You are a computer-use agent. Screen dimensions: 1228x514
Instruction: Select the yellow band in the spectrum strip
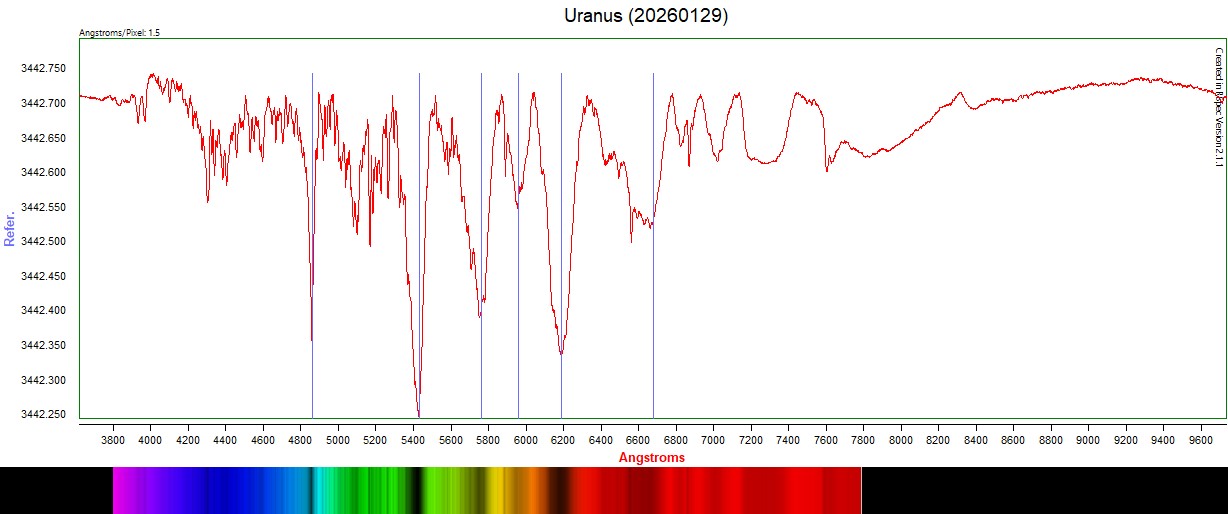pos(494,490)
